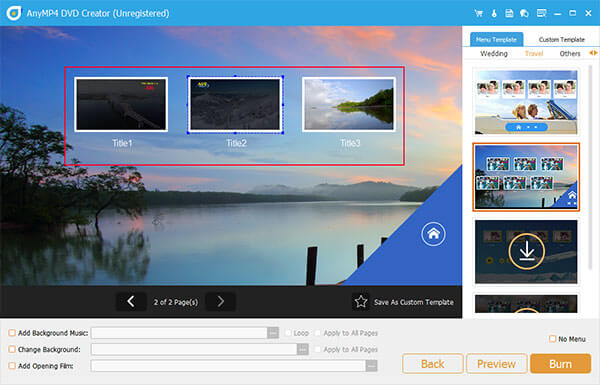Click the Back button
The width and height of the screenshot is (600, 385).
[x=433, y=364]
